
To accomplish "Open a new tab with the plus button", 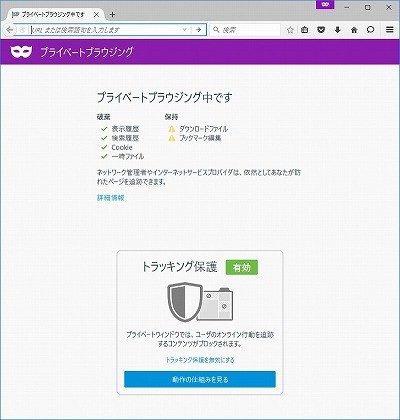I will click(112, 15).
